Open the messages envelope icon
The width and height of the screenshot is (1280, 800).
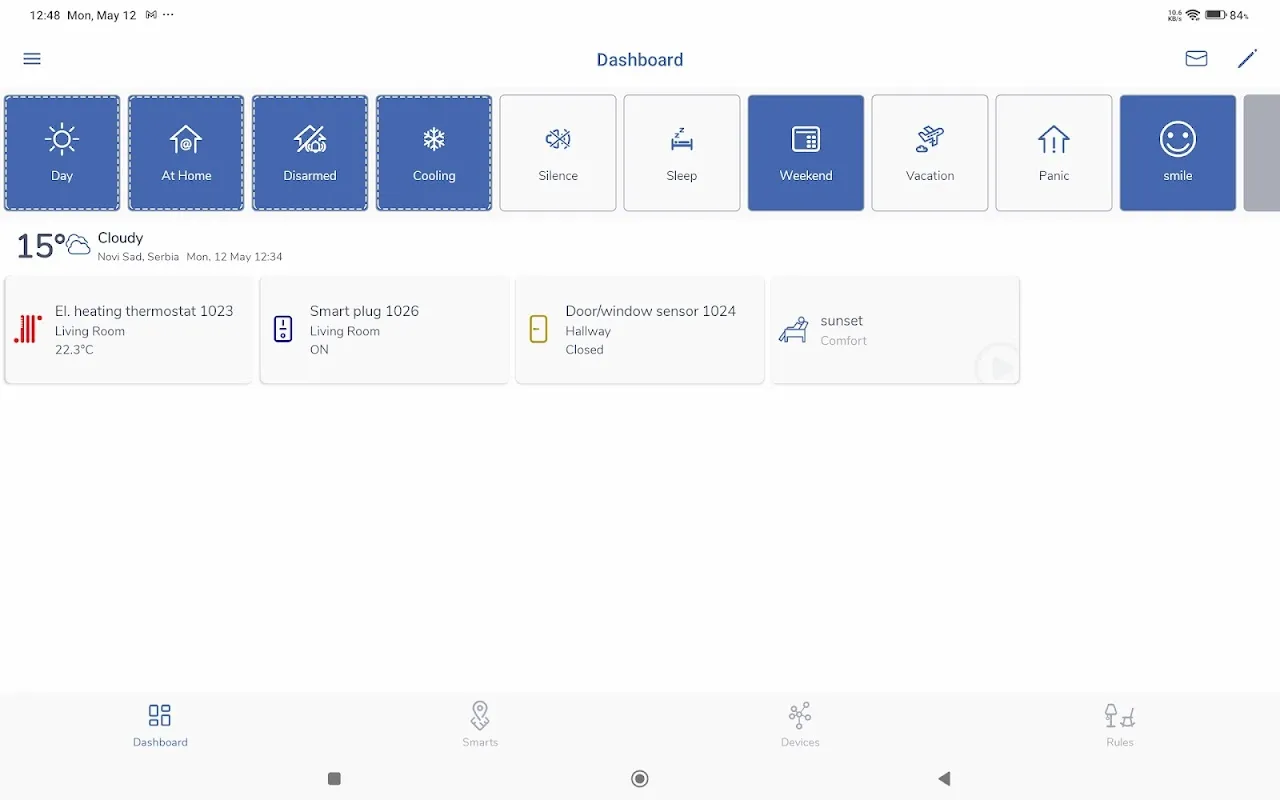pyautogui.click(x=1196, y=59)
